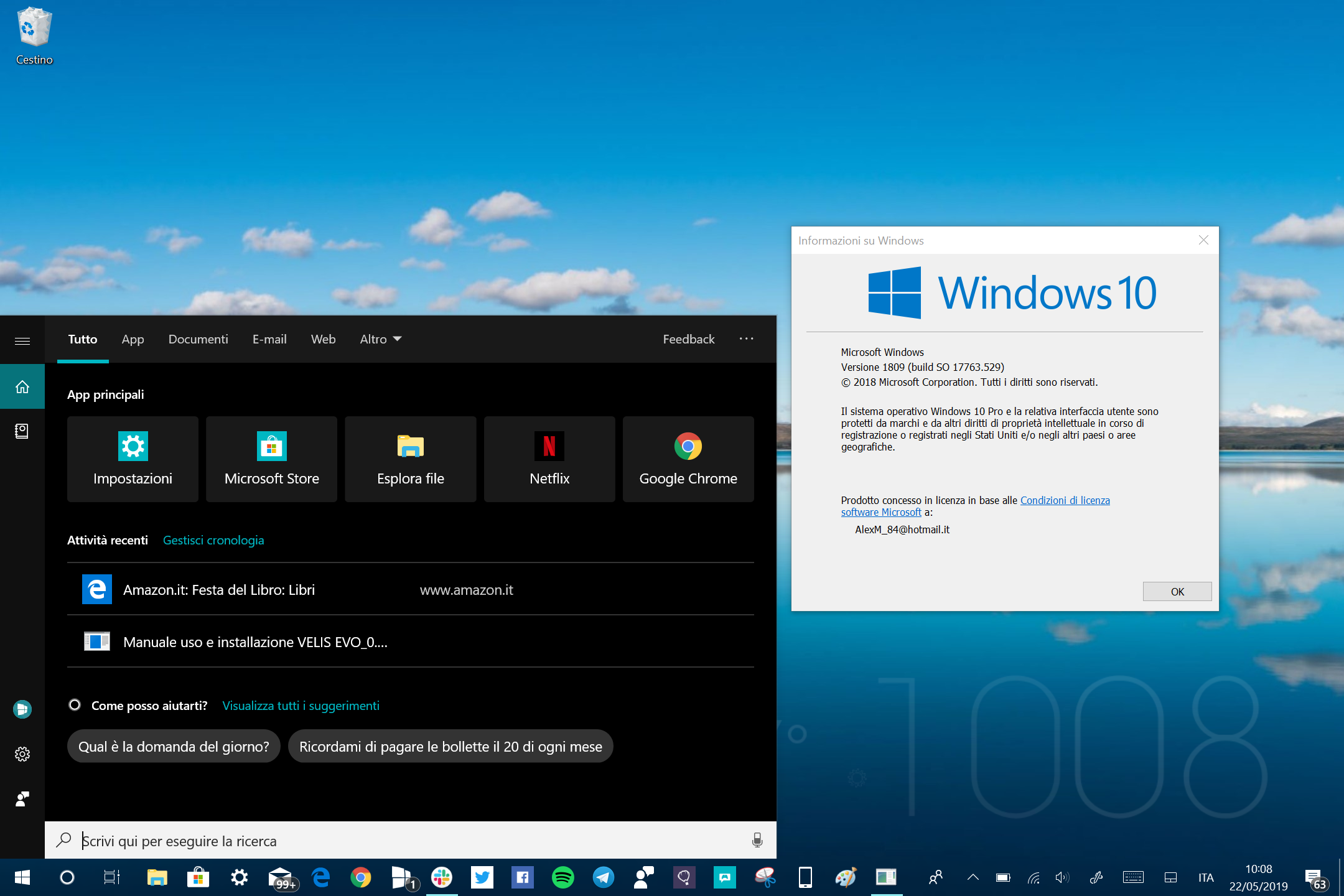
Task: Open the Paint palette icon on taskbar
Action: (x=846, y=877)
